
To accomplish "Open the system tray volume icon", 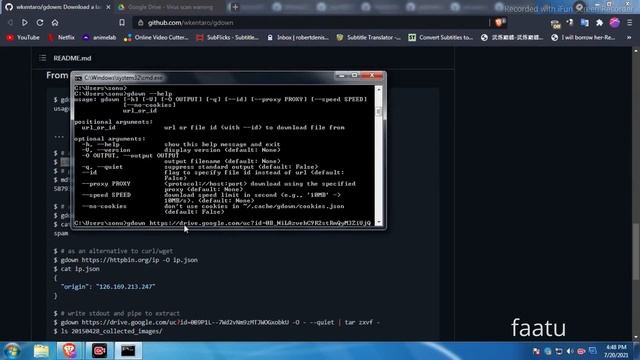I will (x=570, y=351).
